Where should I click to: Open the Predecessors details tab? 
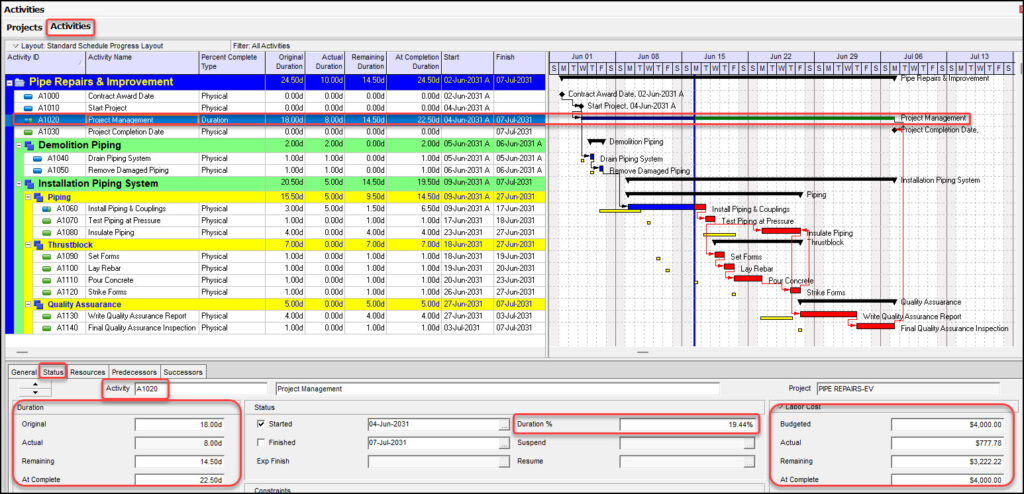[134, 372]
